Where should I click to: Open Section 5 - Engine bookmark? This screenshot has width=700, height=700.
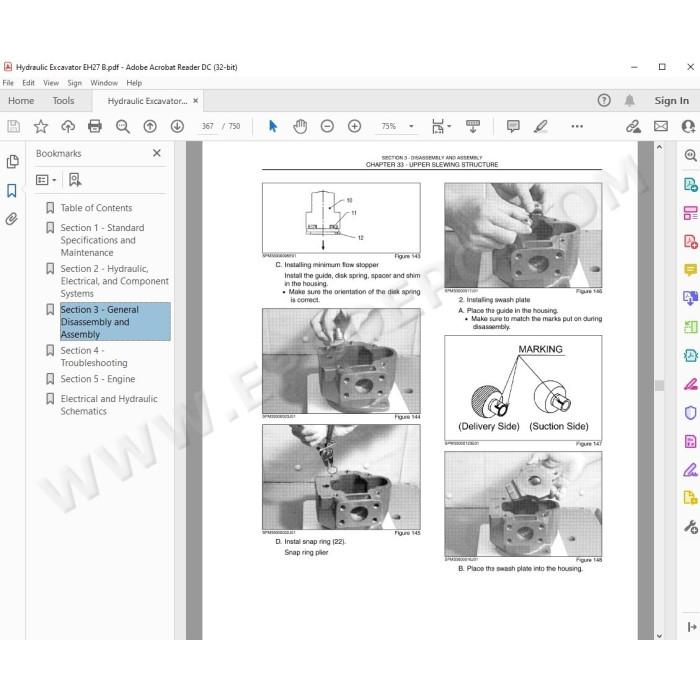(x=97, y=379)
